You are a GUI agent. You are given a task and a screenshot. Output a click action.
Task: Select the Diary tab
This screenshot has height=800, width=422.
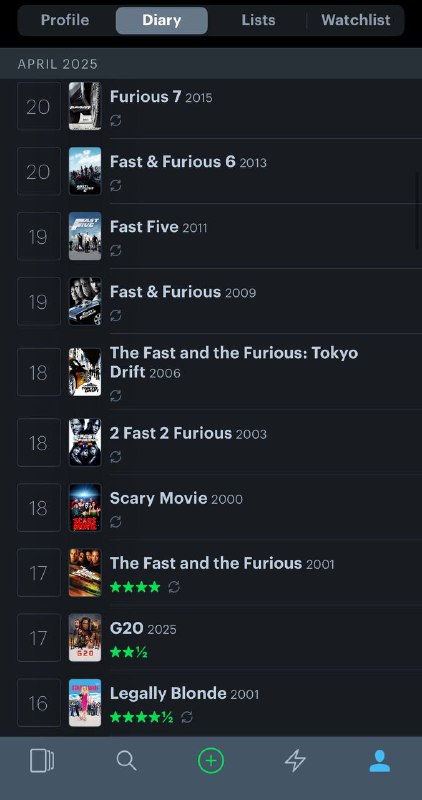162,20
